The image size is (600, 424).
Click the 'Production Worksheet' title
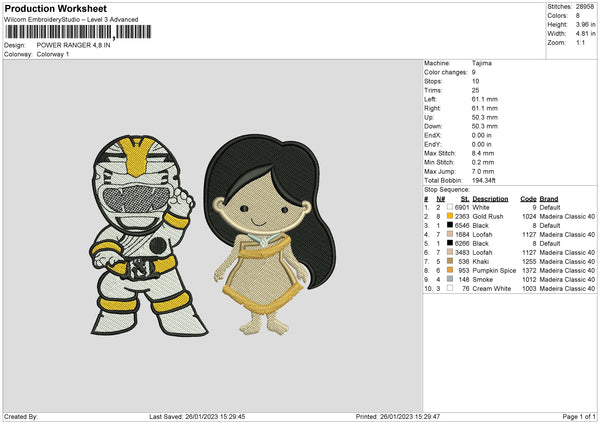pos(55,8)
